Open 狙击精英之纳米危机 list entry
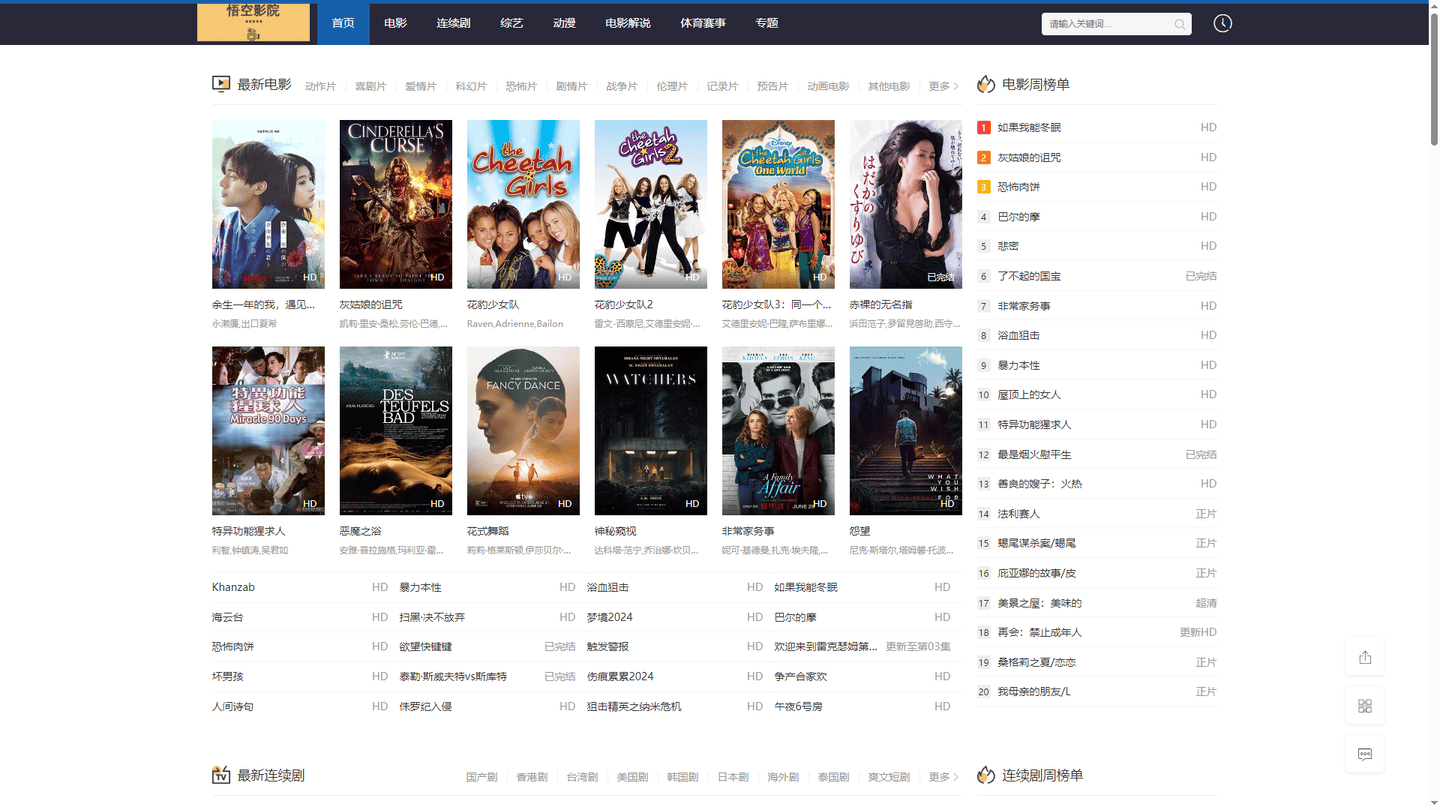The height and width of the screenshot is (810, 1440). (x=634, y=706)
